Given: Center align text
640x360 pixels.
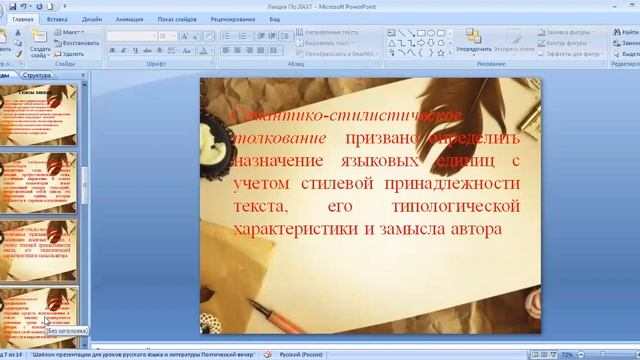Looking at the screenshot, I should 237,51.
